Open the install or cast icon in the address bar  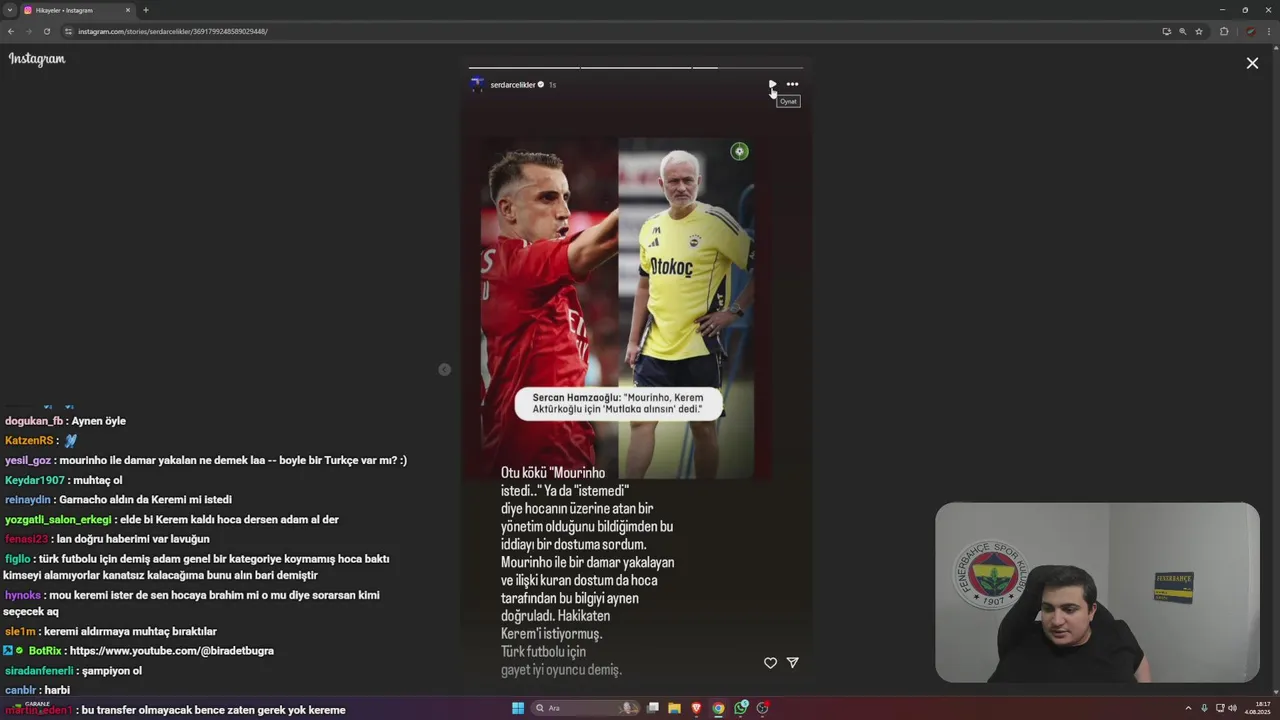[x=1166, y=31]
